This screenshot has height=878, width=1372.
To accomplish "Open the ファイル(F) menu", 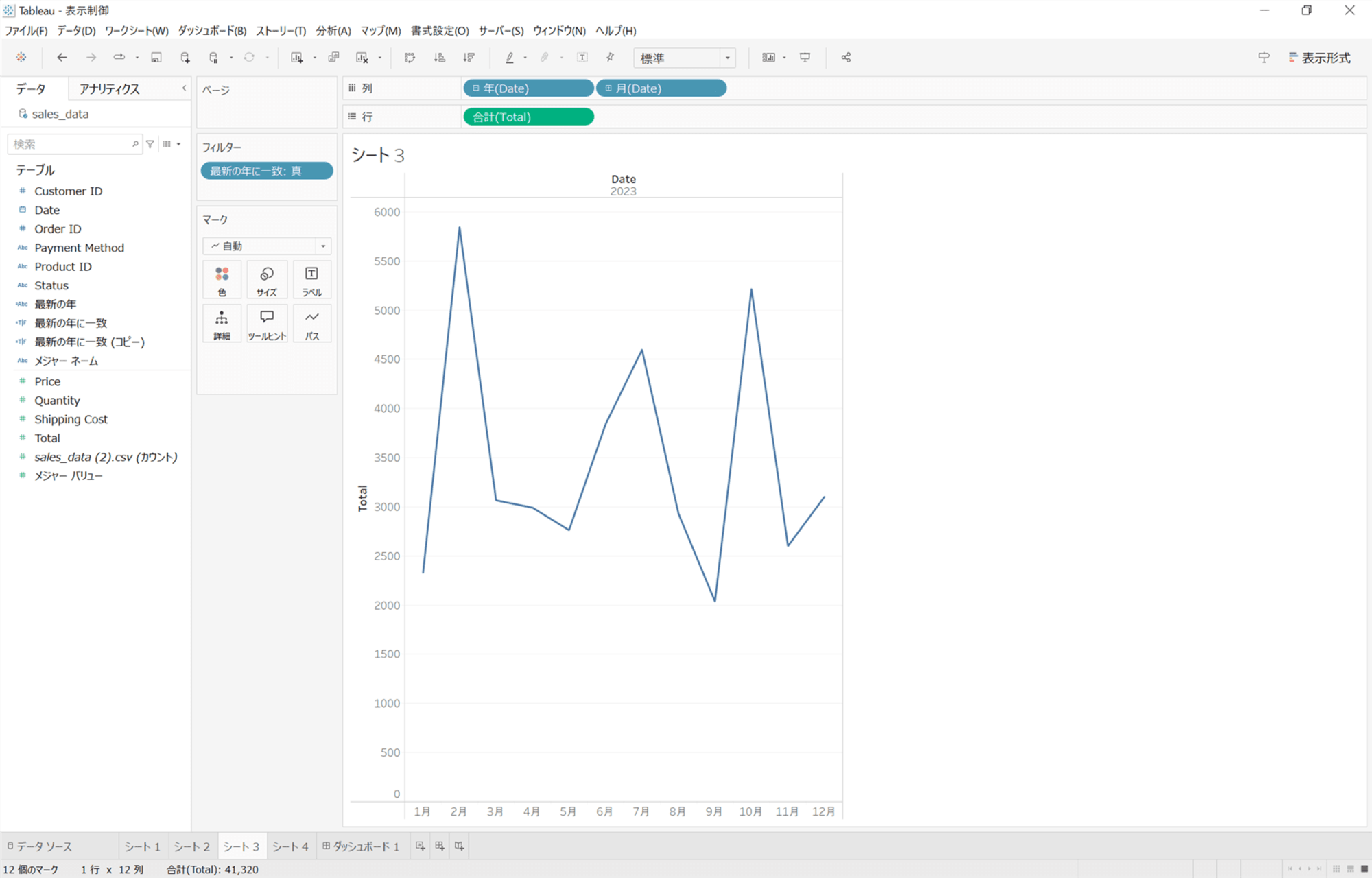I will (26, 31).
